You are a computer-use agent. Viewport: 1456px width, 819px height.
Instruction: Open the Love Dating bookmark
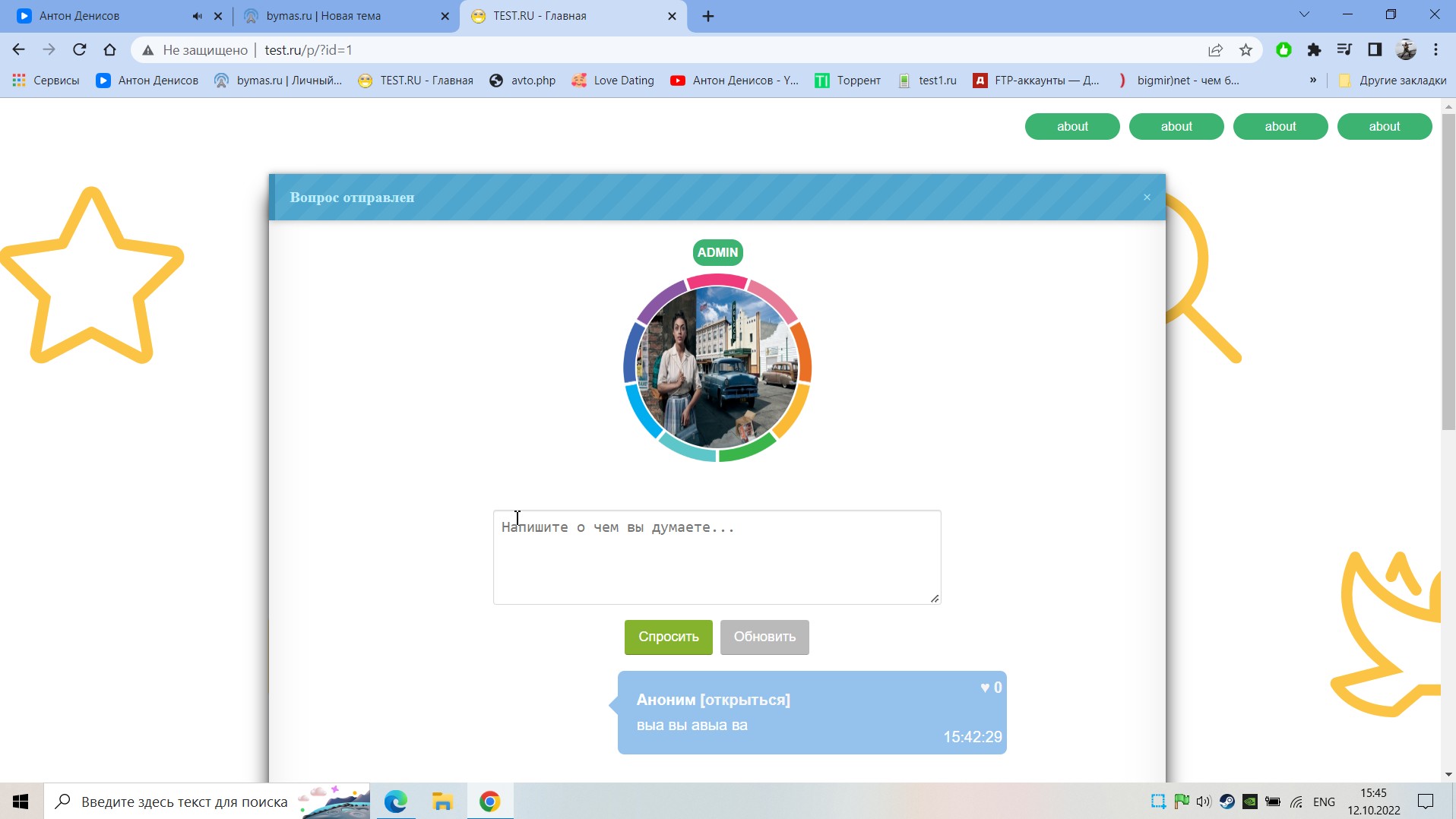(x=613, y=81)
